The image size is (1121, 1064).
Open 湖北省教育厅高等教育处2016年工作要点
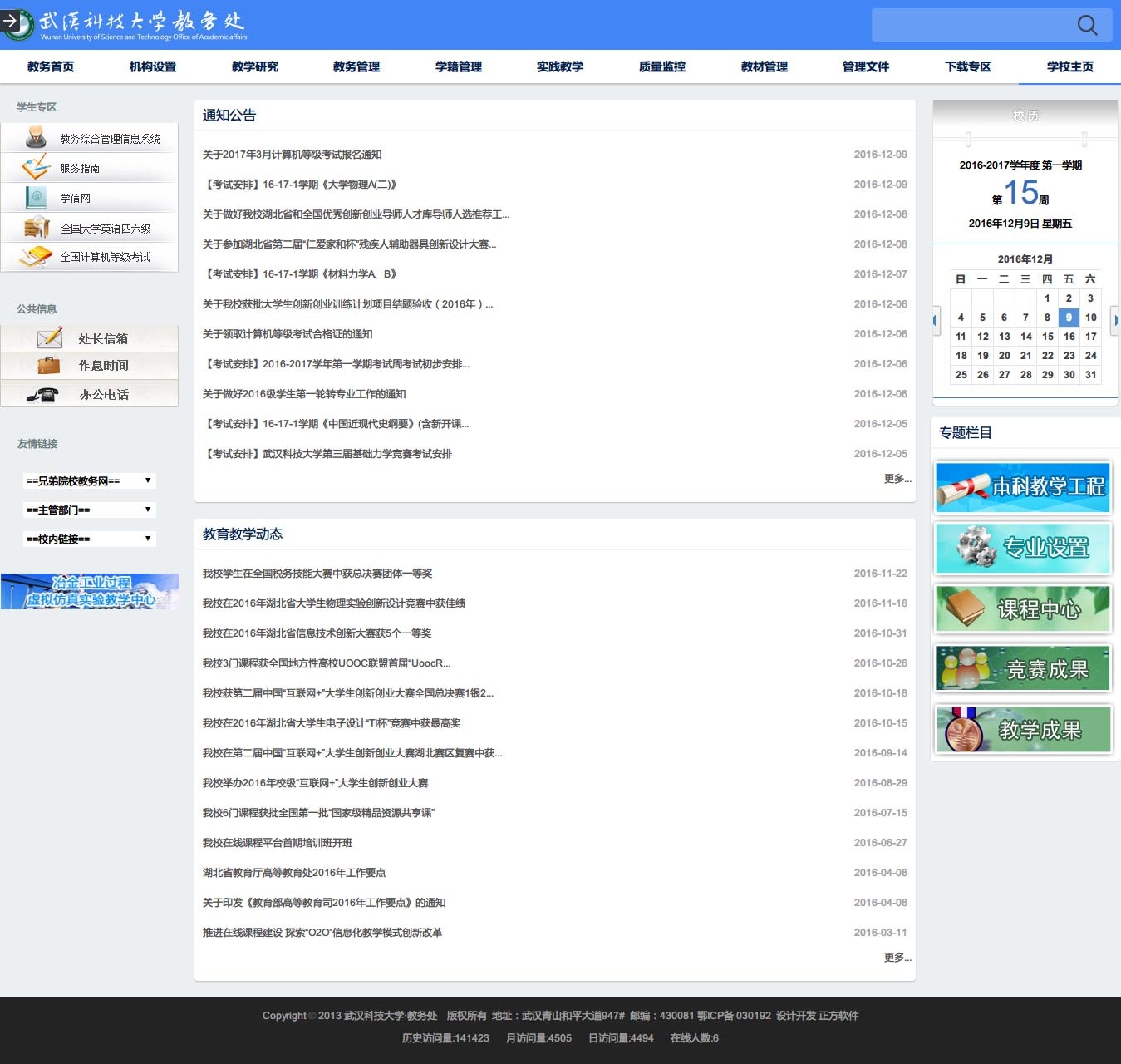pyautogui.click(x=294, y=873)
